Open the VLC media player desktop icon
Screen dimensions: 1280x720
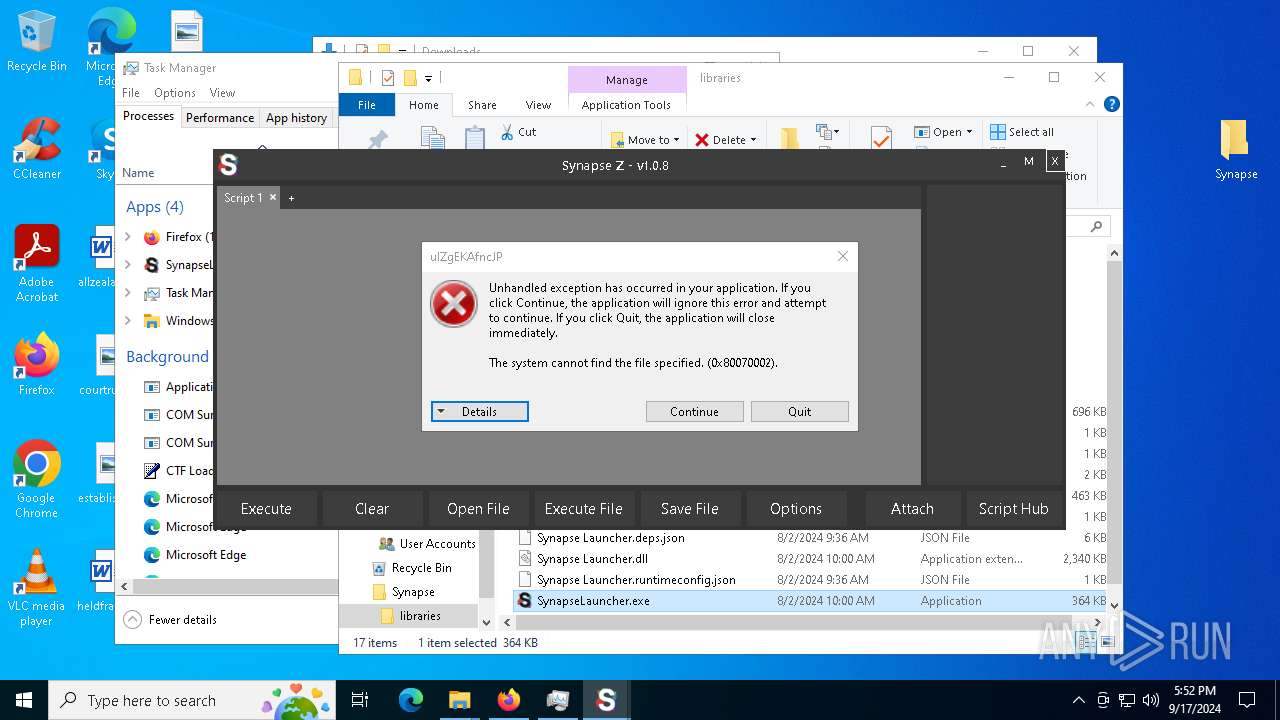click(x=37, y=588)
